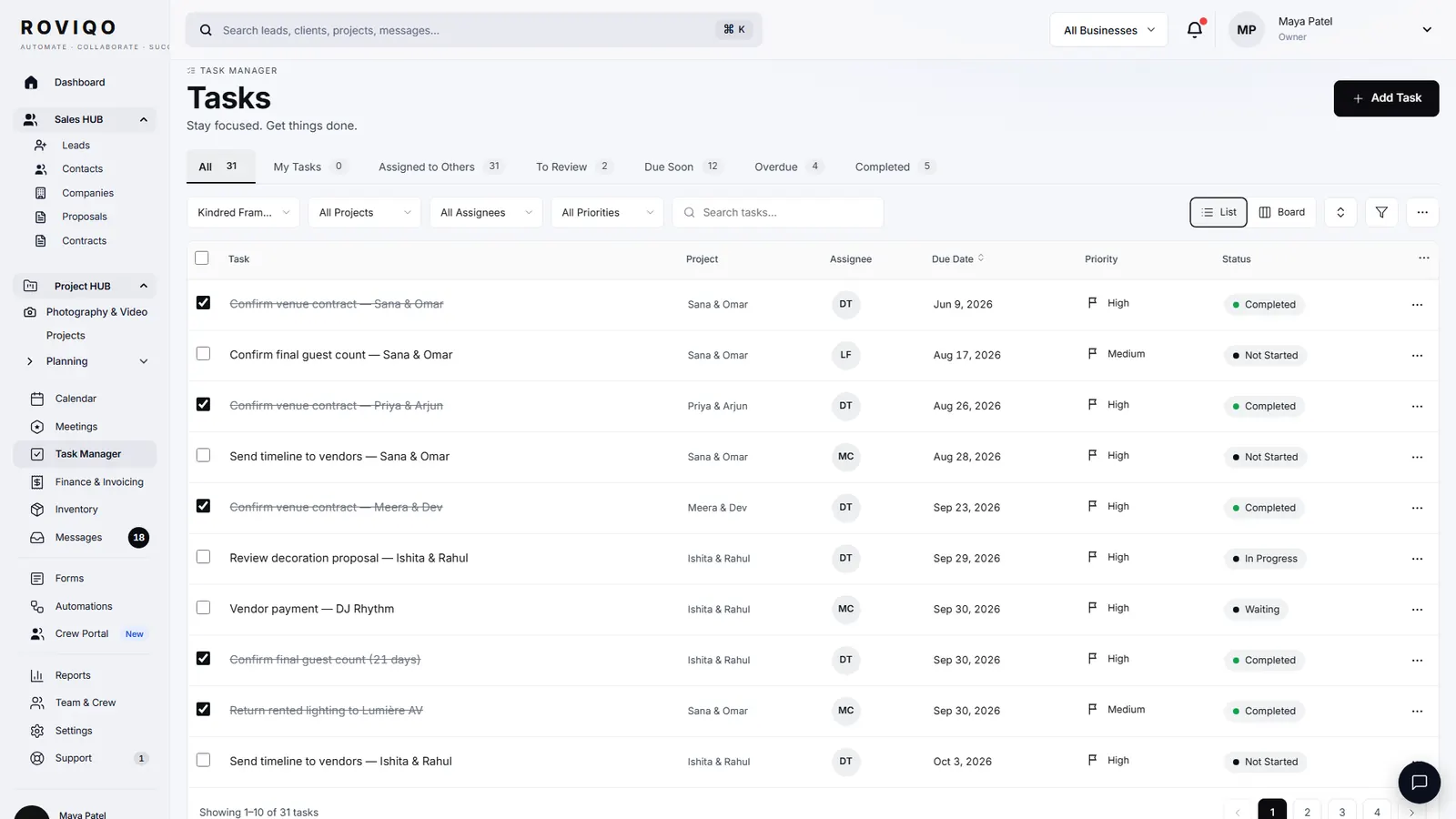Check Confirm final guest count — Sana & Omar
Screen dimensions: 1456x819
coord(203,354)
